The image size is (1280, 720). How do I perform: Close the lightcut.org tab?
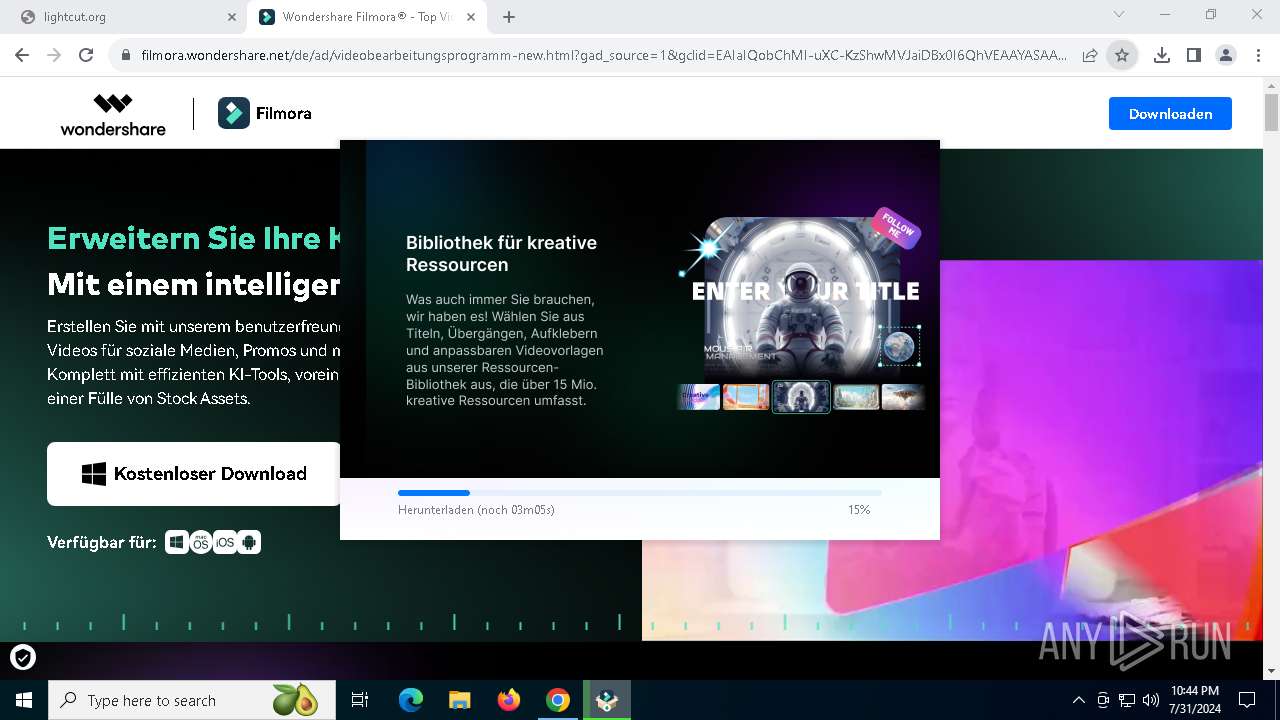point(232,17)
